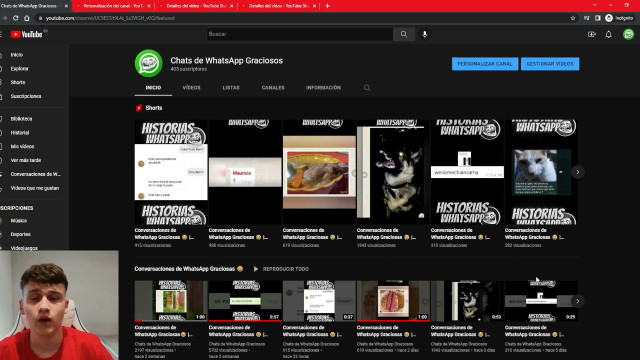This screenshot has width=640, height=360.
Task: Open playlist video with 0:29 duration
Action: 541,301
